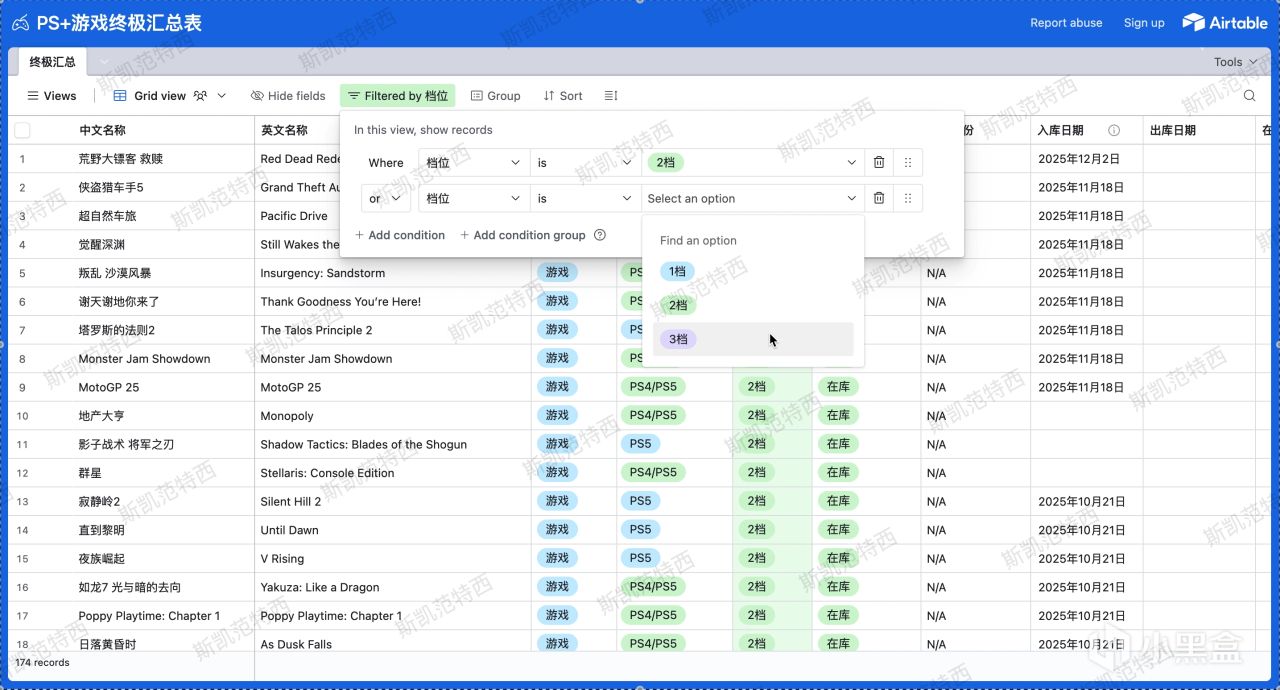The image size is (1280, 690).
Task: Change the 'or' conjunction dropdown
Action: (x=386, y=198)
